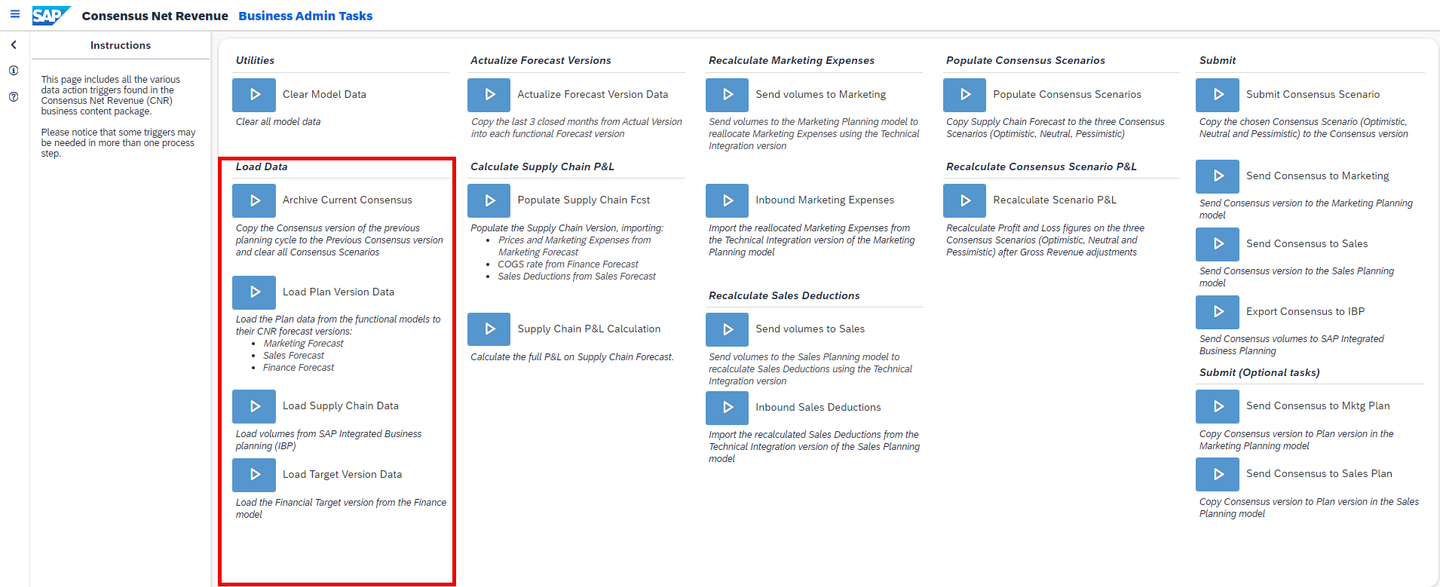Run the Populate Consensus Scenarios play button
Viewport: 1440px width, 587px height.
pyautogui.click(x=965, y=95)
